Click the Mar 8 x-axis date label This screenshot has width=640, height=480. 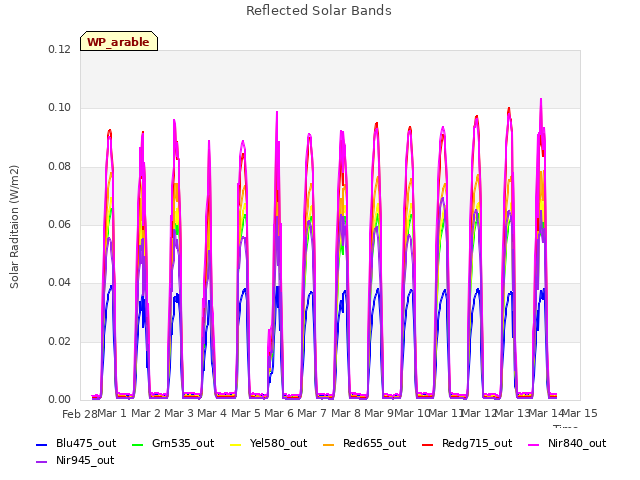pos(346,413)
